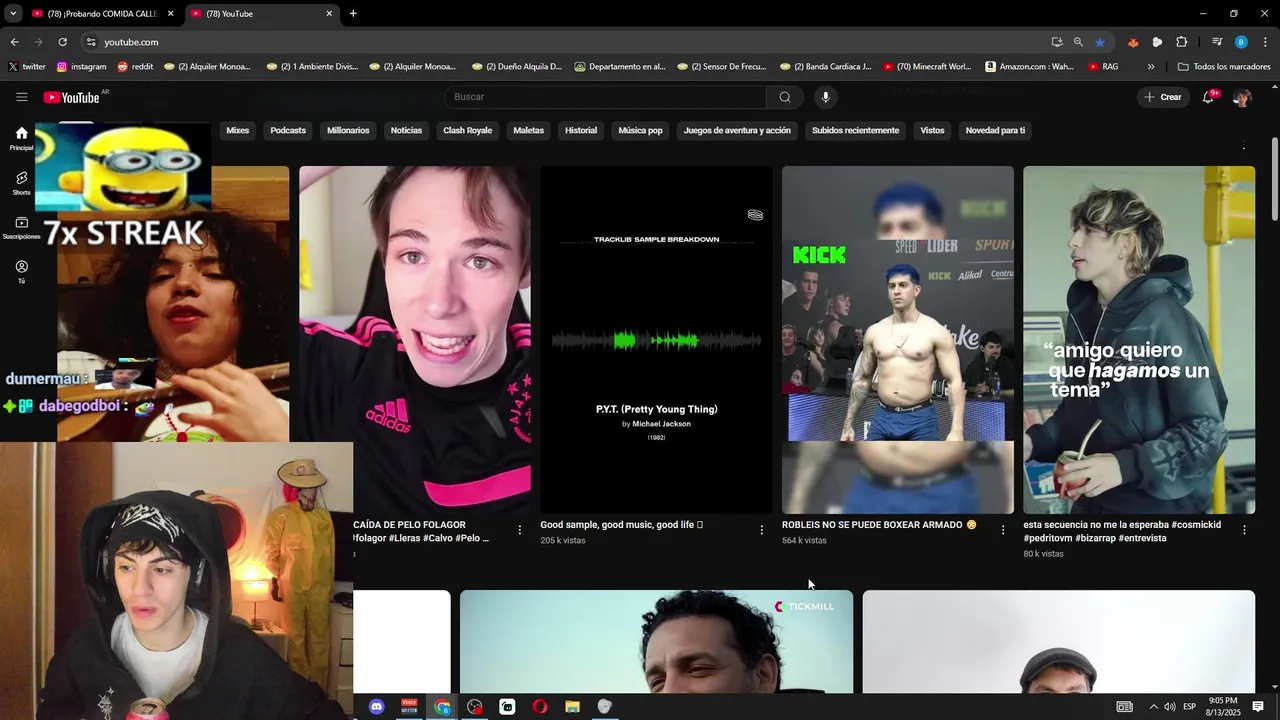
Task: Open Todos los marcadores folder
Action: coord(1224,67)
